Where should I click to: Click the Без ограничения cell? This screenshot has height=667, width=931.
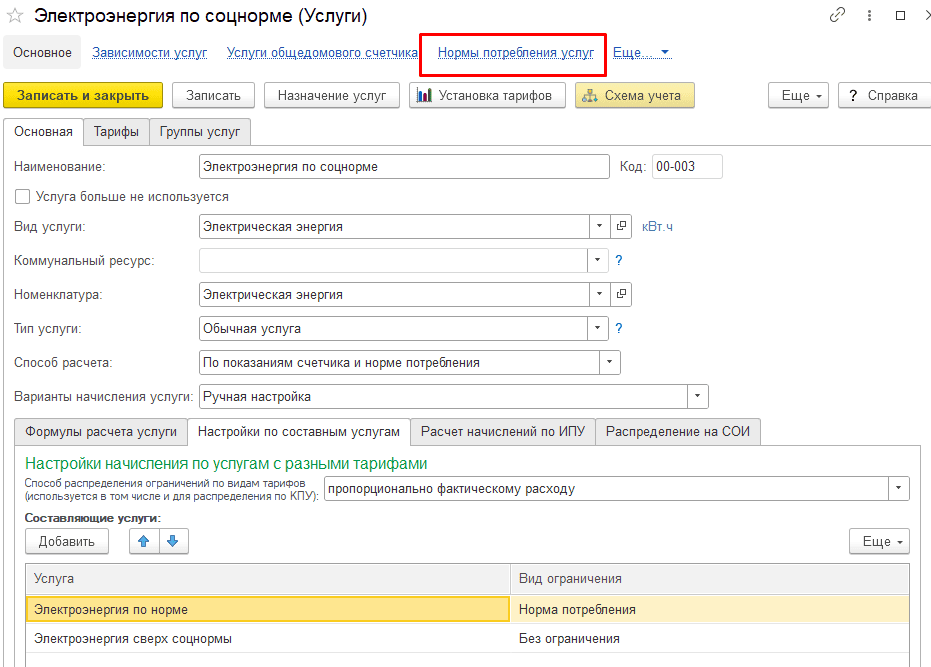click(x=710, y=638)
